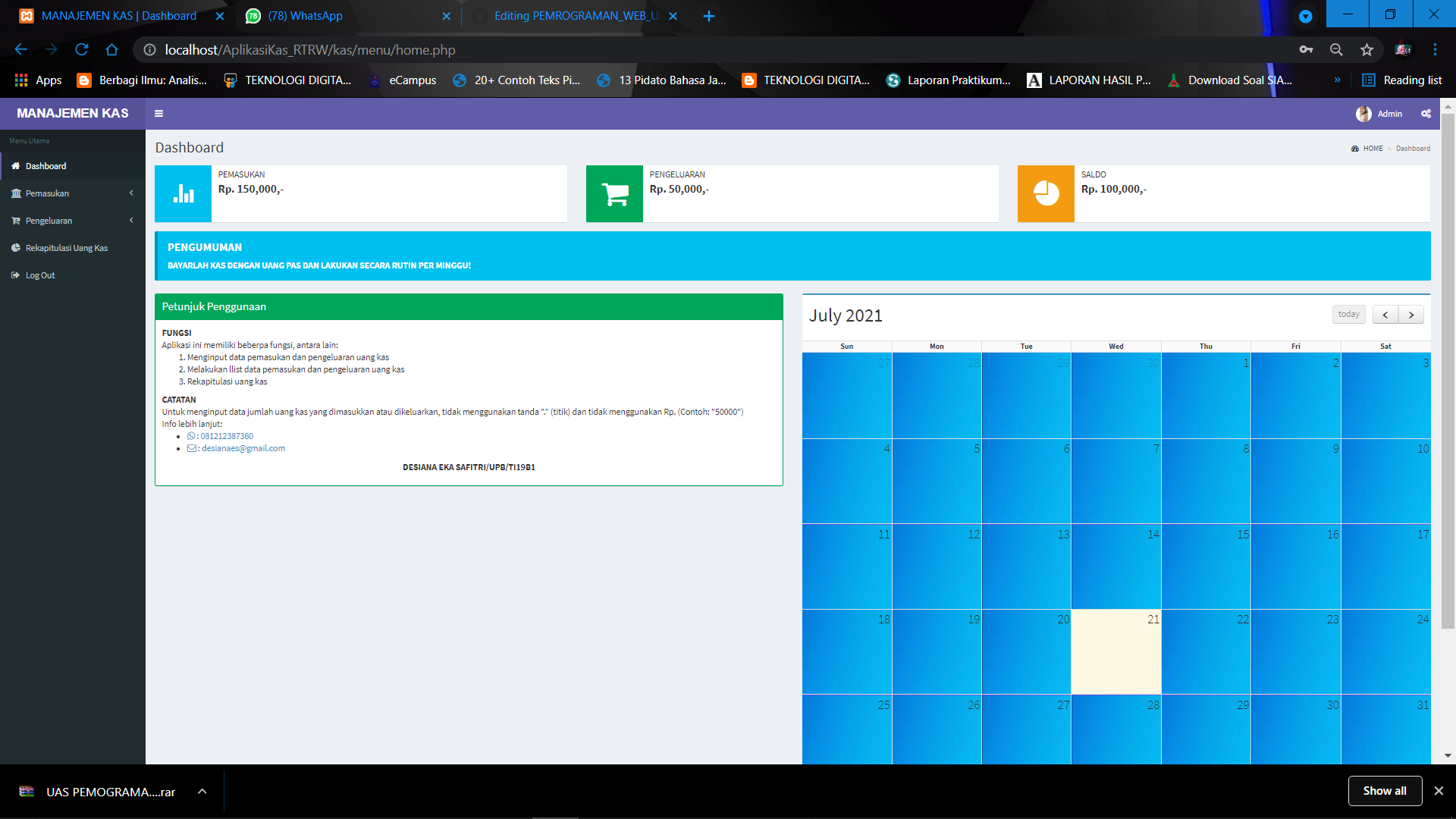Image resolution: width=1456 pixels, height=819 pixels.
Task: Reload the page with the refresh icon
Action: point(81,50)
